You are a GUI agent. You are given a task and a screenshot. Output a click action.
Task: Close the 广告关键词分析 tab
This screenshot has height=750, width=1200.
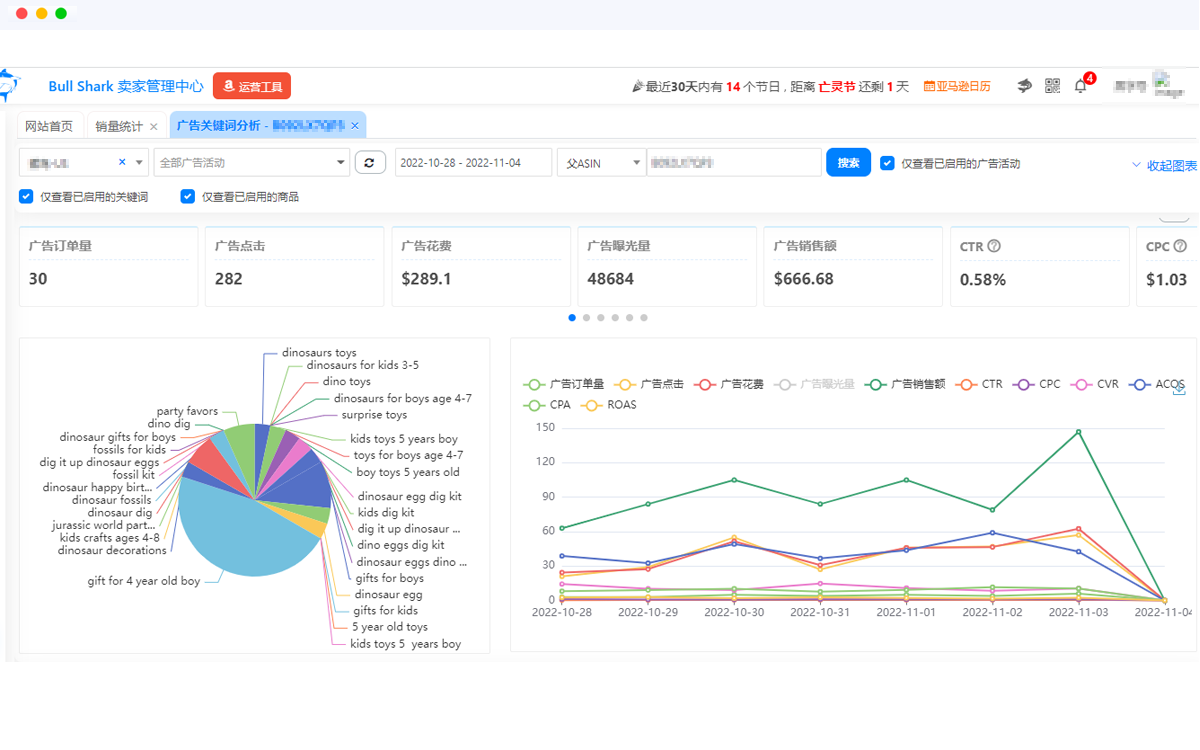pyautogui.click(x=355, y=126)
